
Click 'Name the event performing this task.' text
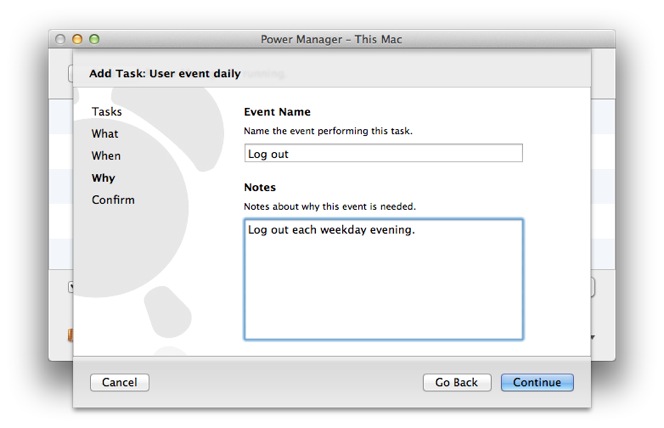coord(328,131)
